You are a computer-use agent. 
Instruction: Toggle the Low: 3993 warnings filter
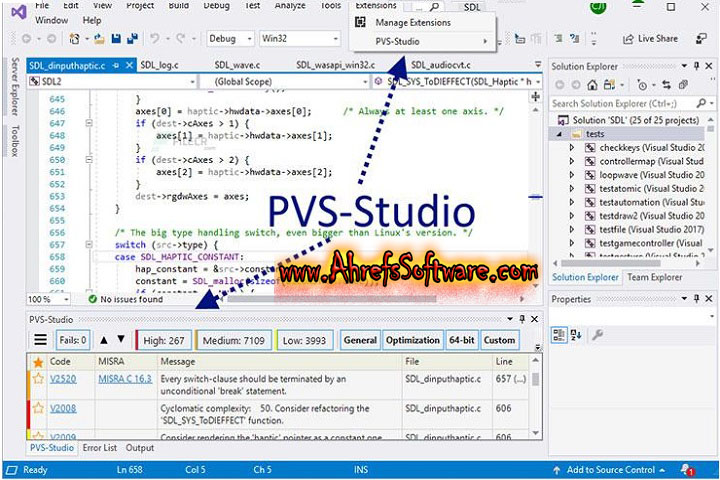pos(304,340)
